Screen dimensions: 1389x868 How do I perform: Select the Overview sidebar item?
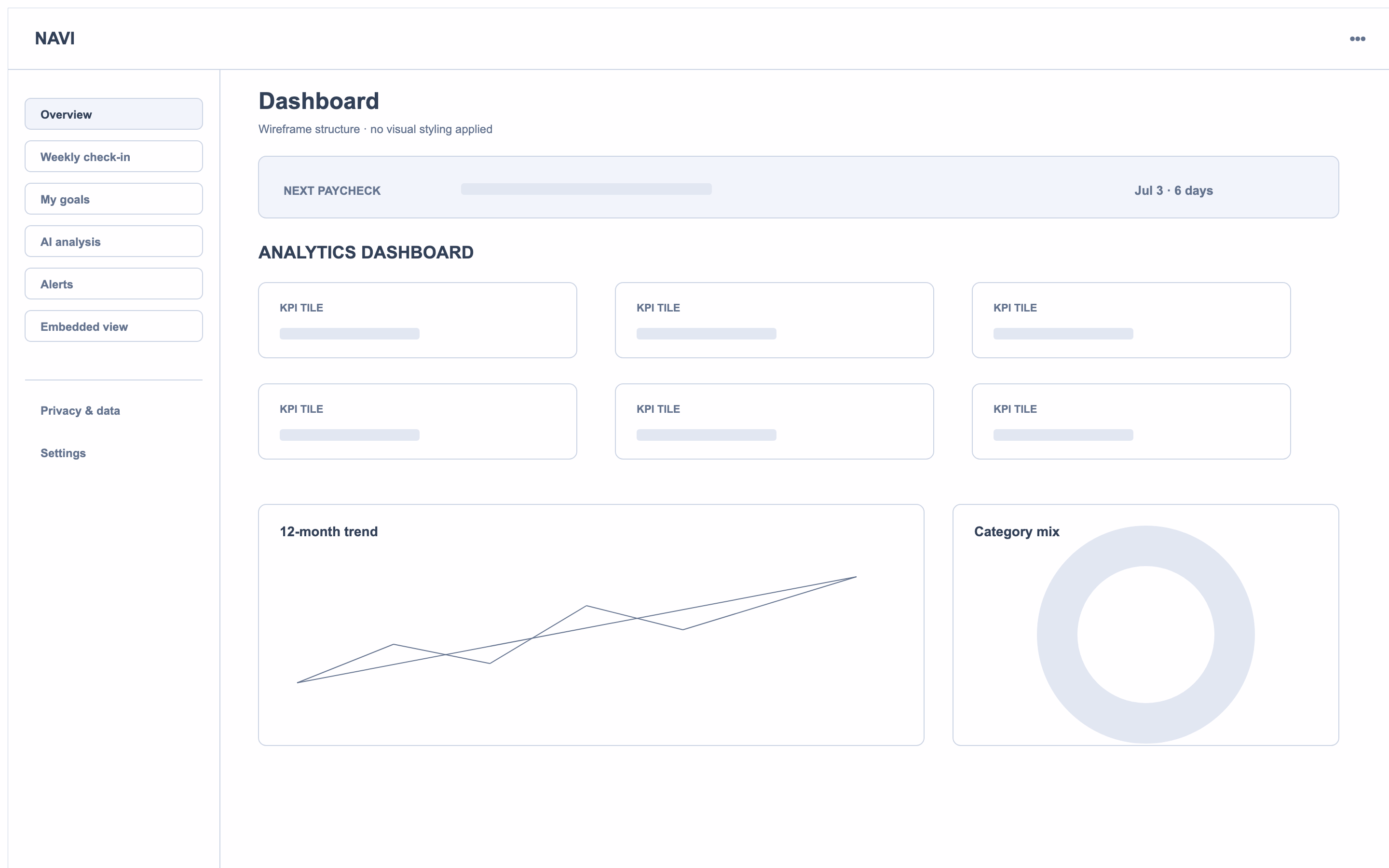click(x=114, y=114)
